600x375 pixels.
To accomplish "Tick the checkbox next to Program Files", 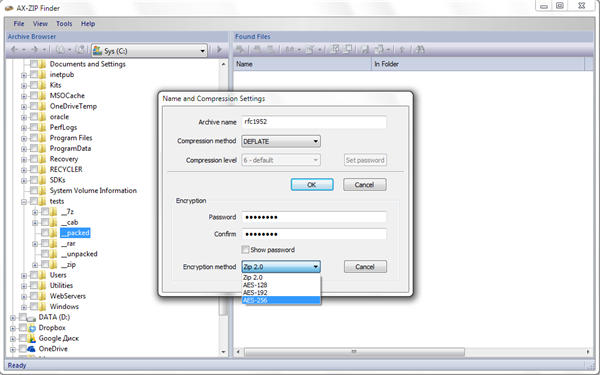I will 34,138.
